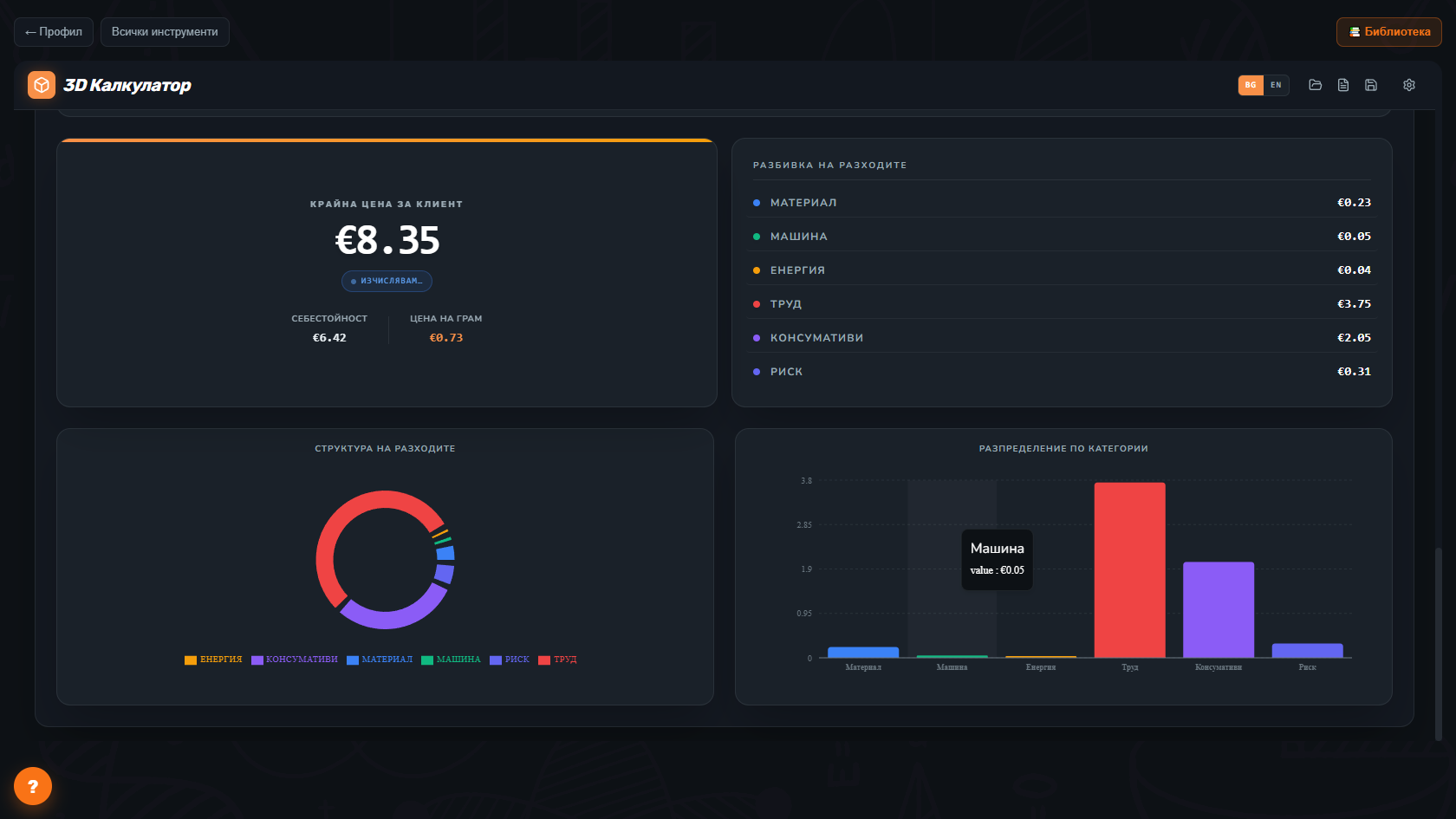Go back via the Профил button
Screen dimensions: 1456x819
pyautogui.click(x=54, y=32)
